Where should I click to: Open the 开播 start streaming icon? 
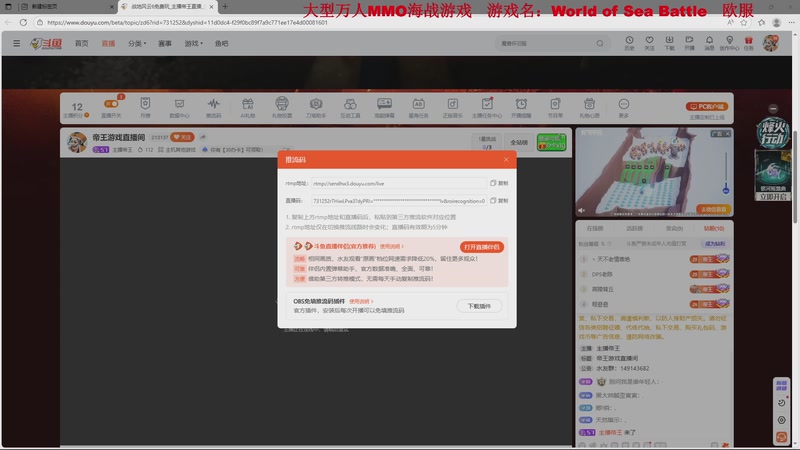click(x=689, y=43)
